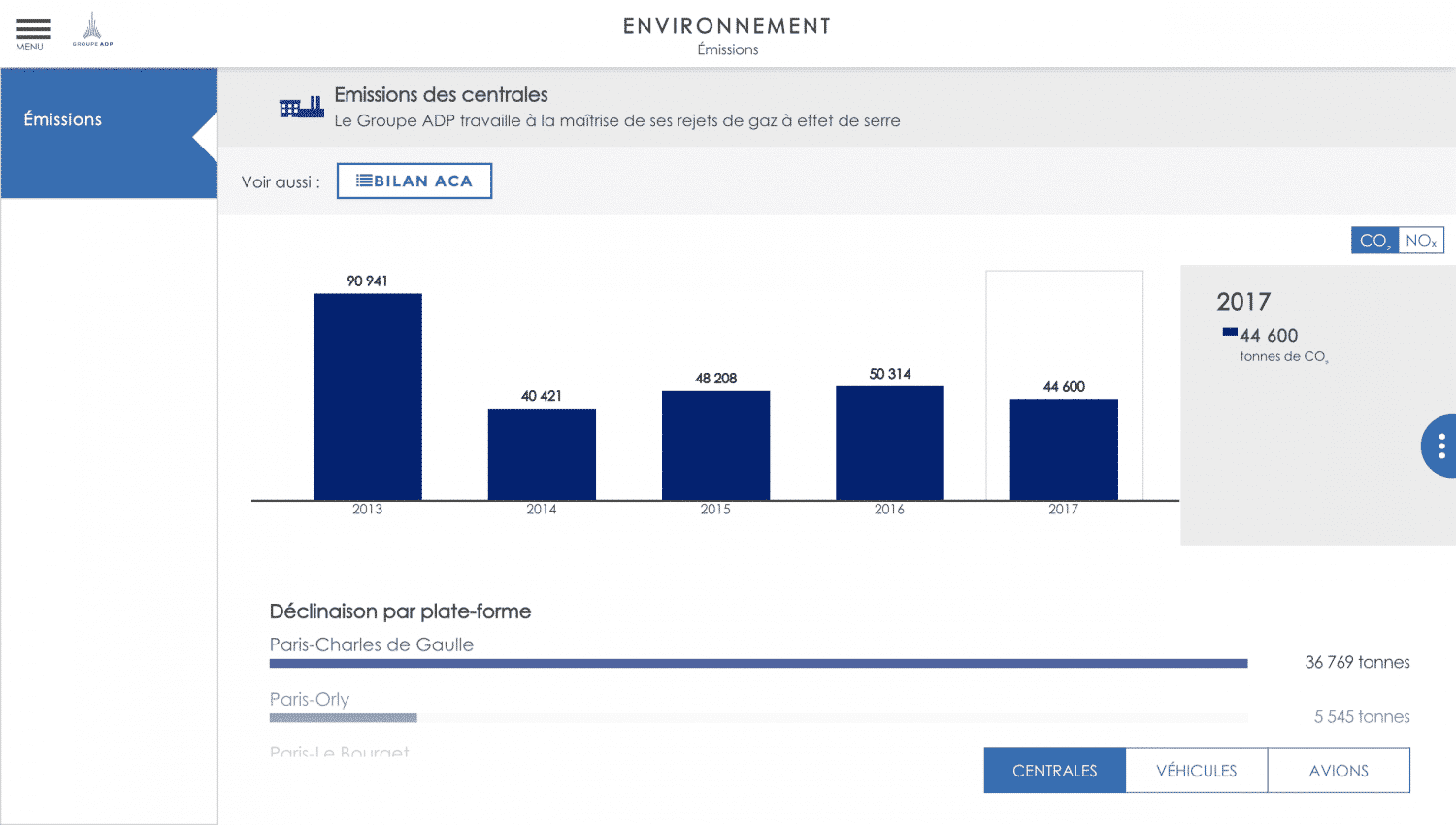
Task: Click the Groupe ADP logo
Action: pyautogui.click(x=92, y=30)
